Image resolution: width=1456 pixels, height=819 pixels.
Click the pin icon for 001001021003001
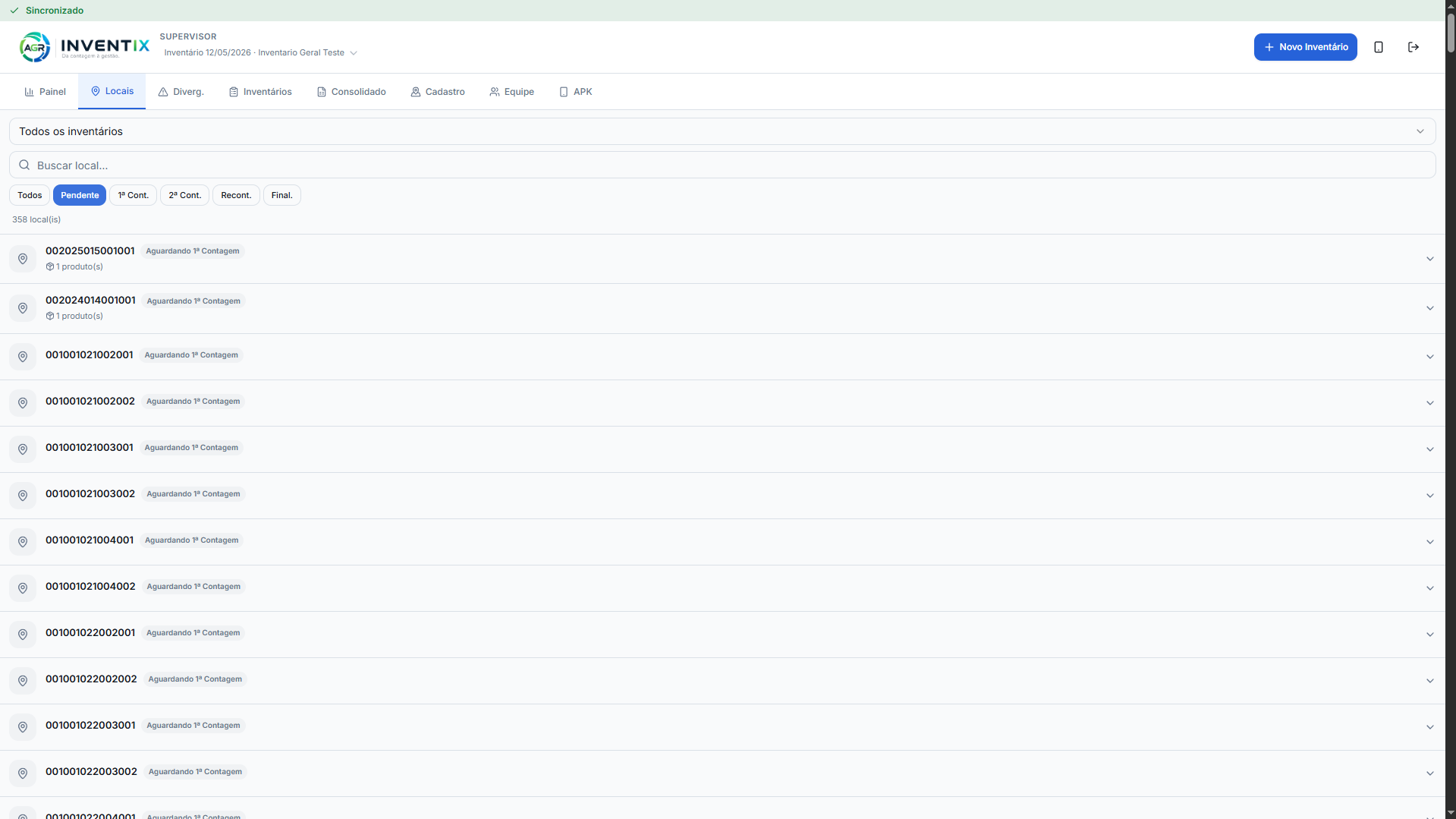point(23,449)
